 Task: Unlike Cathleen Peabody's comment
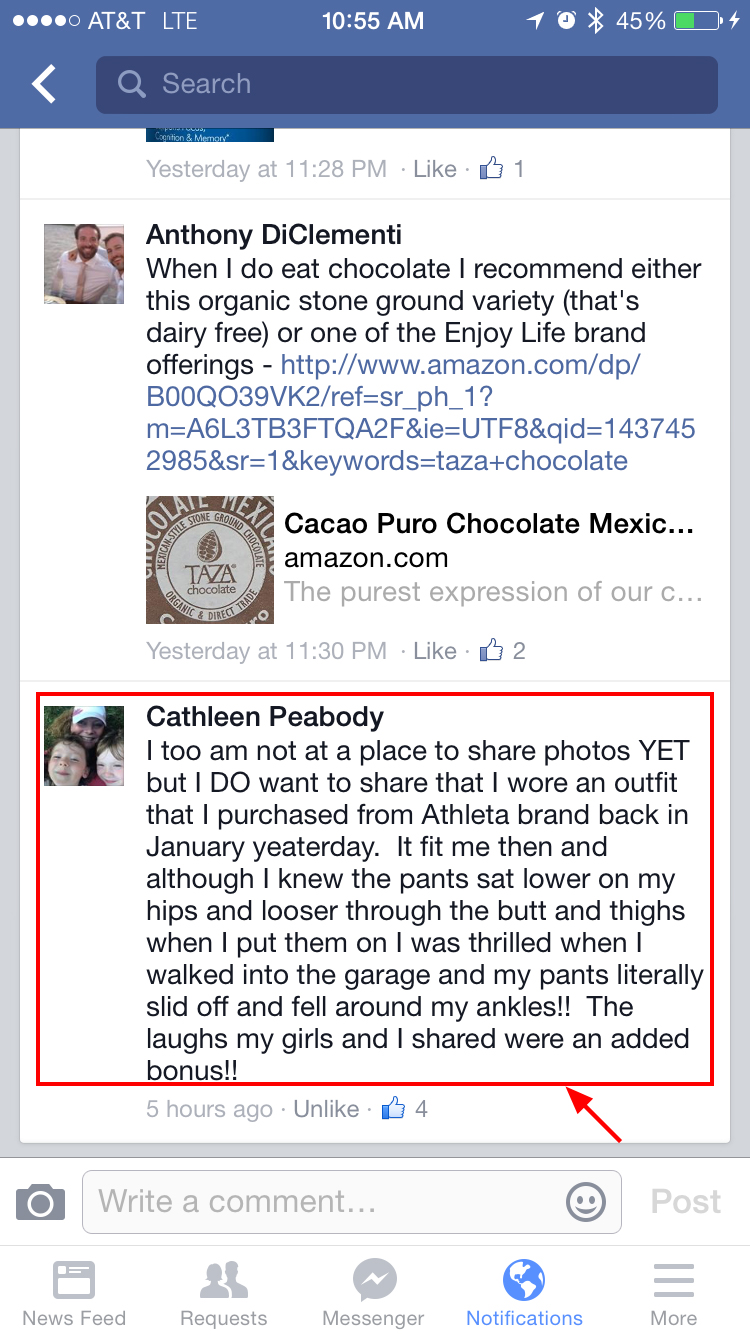(326, 1109)
